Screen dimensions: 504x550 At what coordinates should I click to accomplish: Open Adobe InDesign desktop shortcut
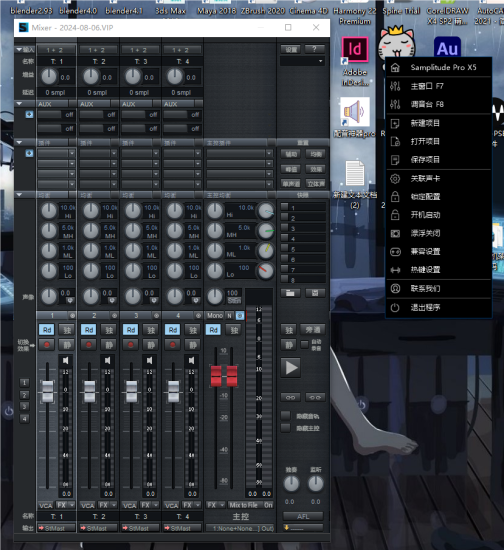click(x=355, y=61)
